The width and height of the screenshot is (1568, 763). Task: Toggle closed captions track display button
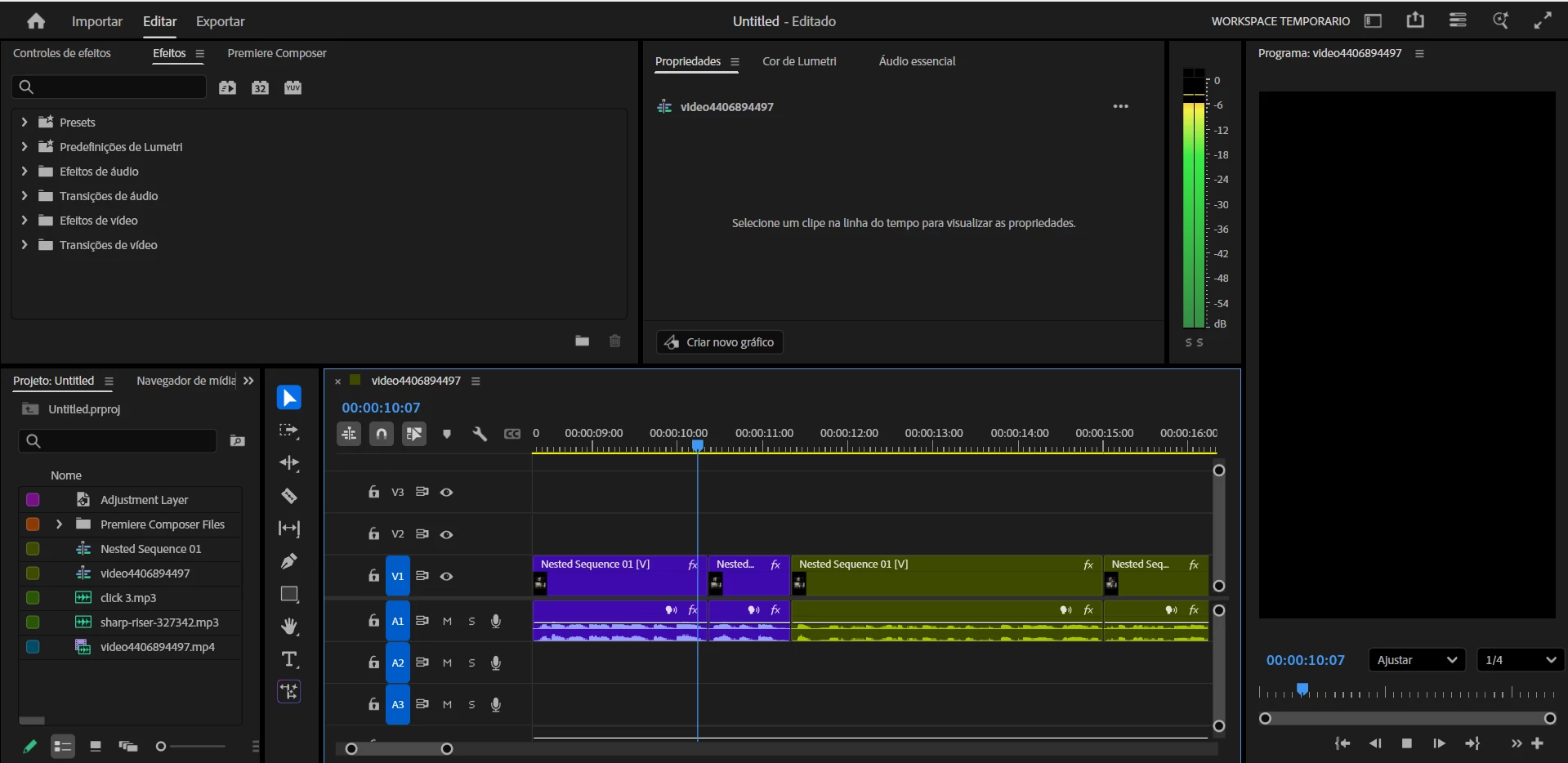[x=512, y=434]
